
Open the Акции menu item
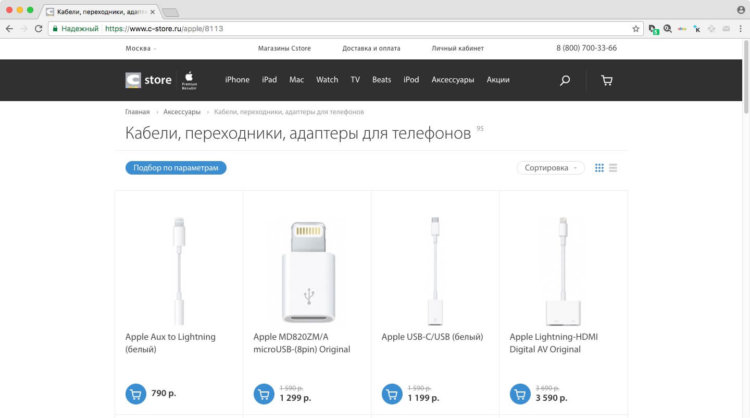pos(498,80)
